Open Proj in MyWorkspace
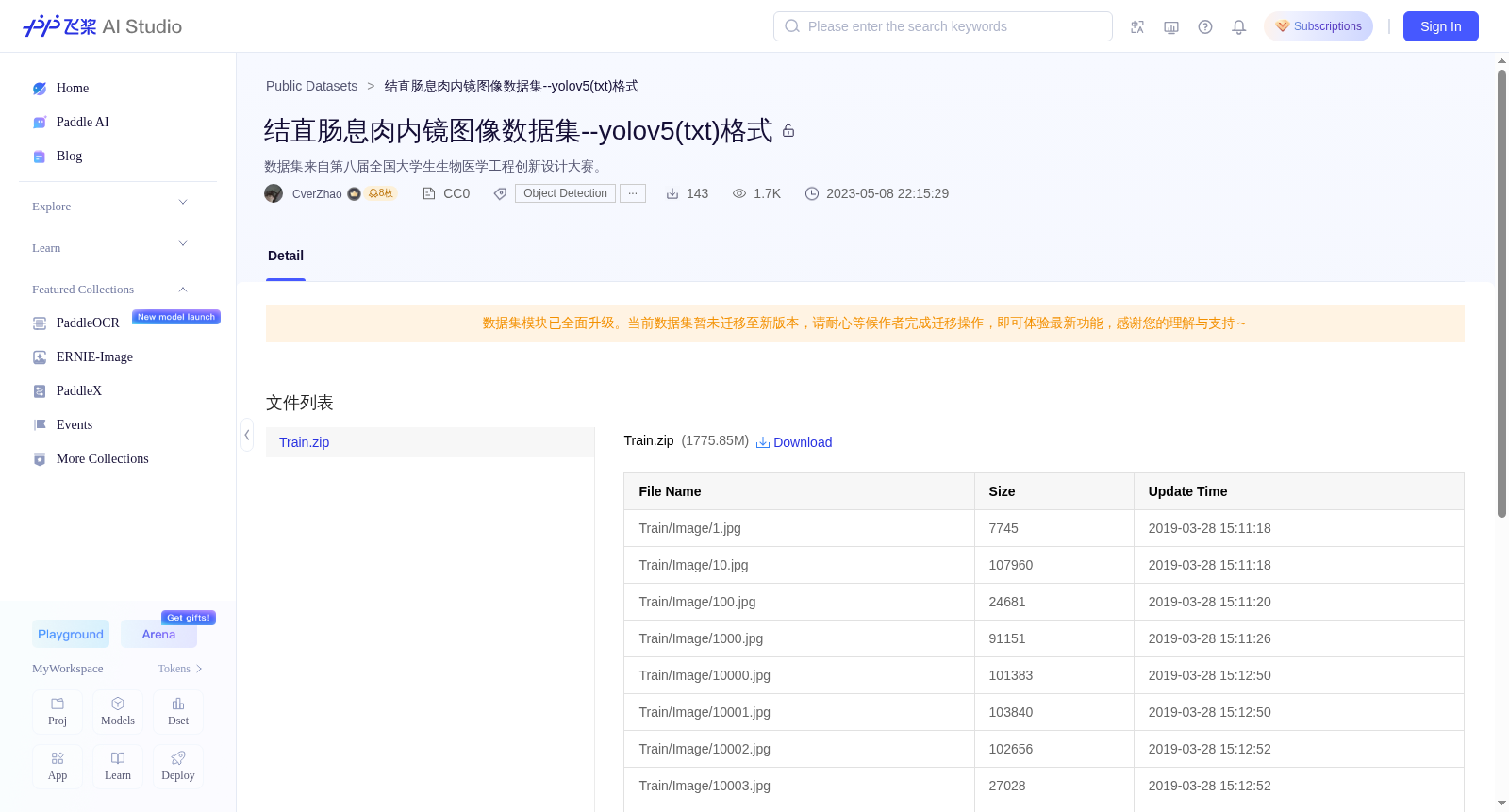1509x812 pixels. 58,712
